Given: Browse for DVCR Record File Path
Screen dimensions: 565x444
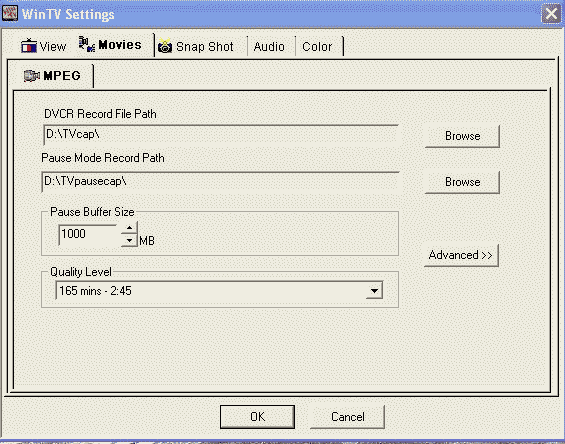Looking at the screenshot, I should point(462,136).
